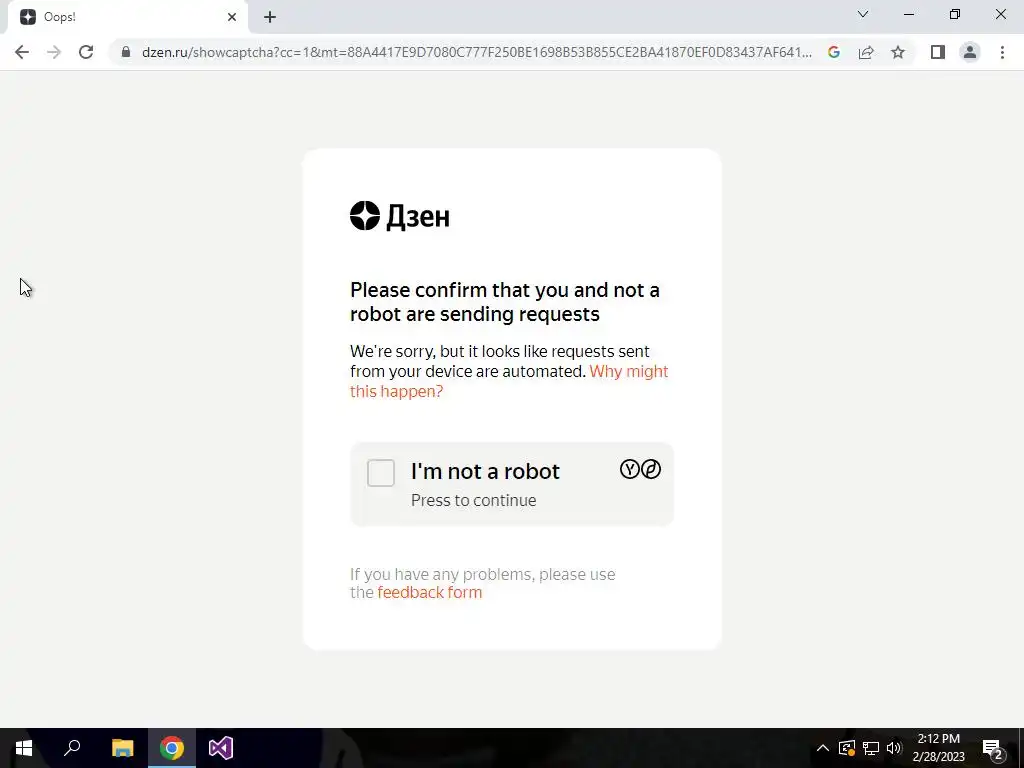Check the "I'm not a robot" checkbox
Image resolution: width=1024 pixels, height=768 pixels.
tap(381, 473)
